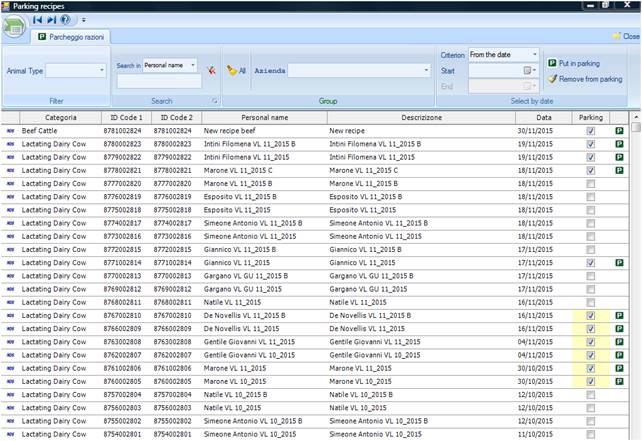Click Put in parking button
The width and height of the screenshot is (642, 441).
pyautogui.click(x=574, y=63)
